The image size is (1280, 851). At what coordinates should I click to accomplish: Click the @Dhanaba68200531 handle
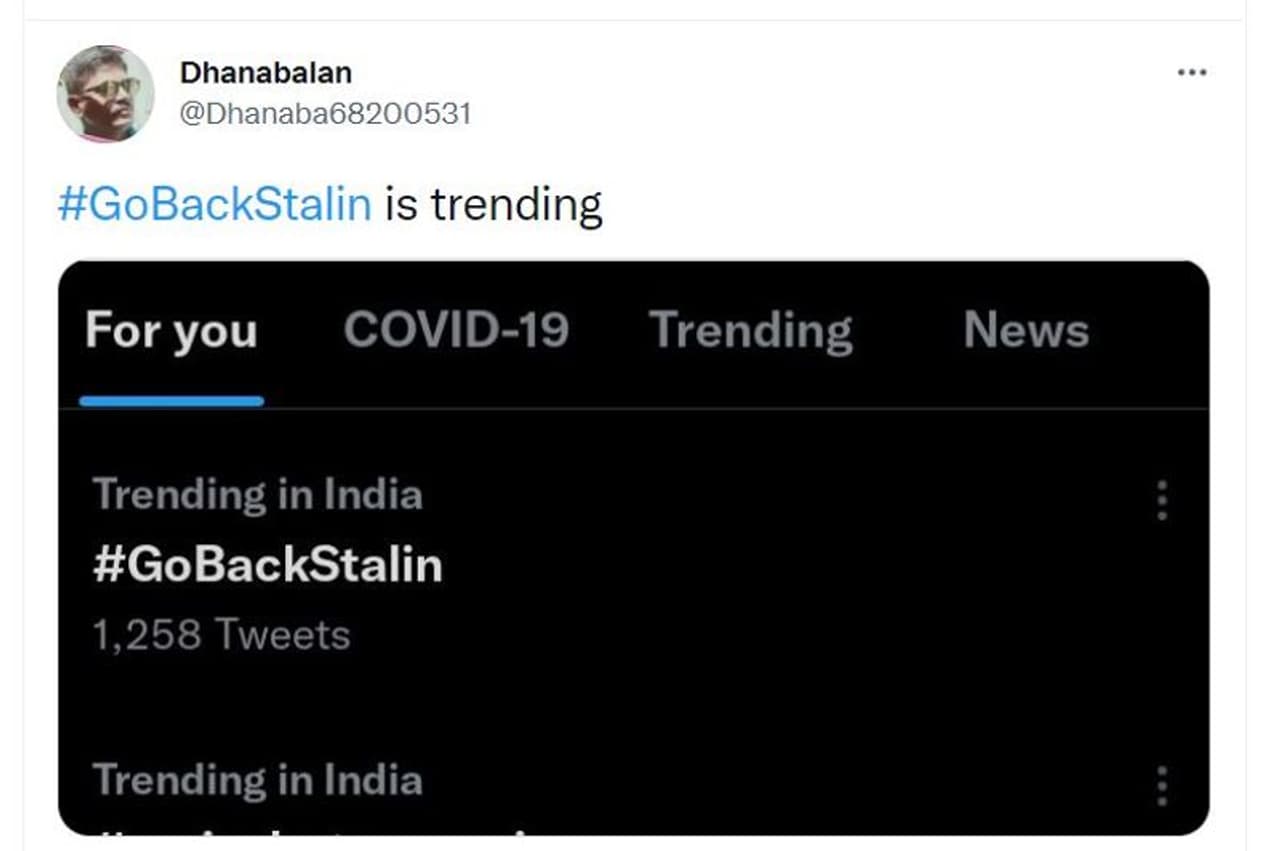click(325, 113)
